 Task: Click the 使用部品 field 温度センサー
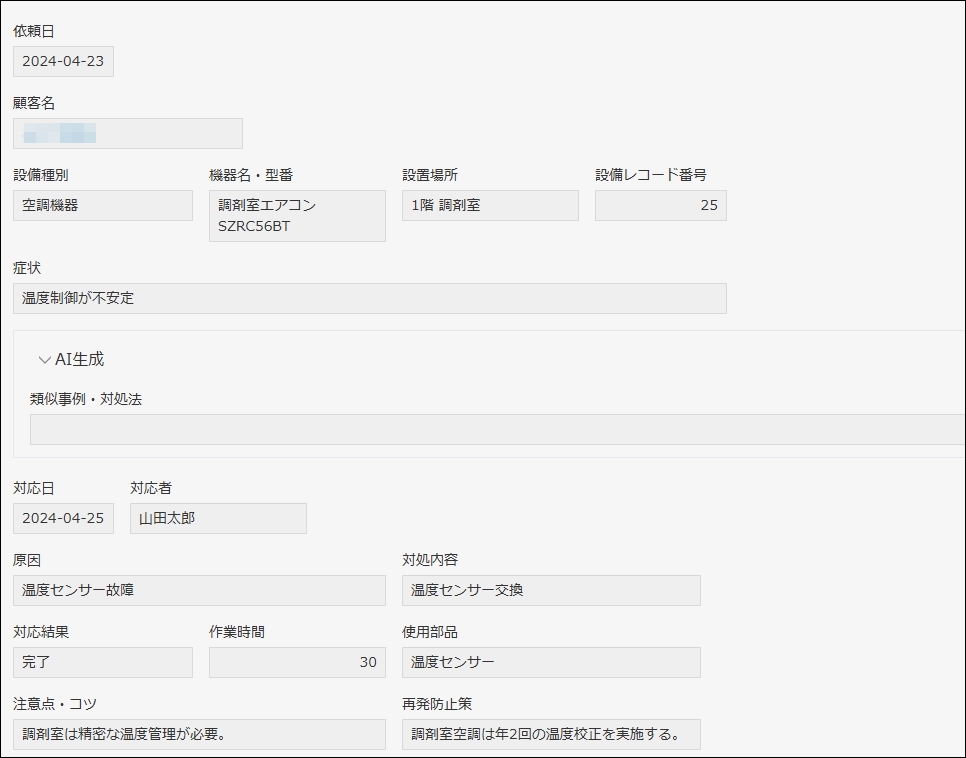pyautogui.click(x=551, y=662)
